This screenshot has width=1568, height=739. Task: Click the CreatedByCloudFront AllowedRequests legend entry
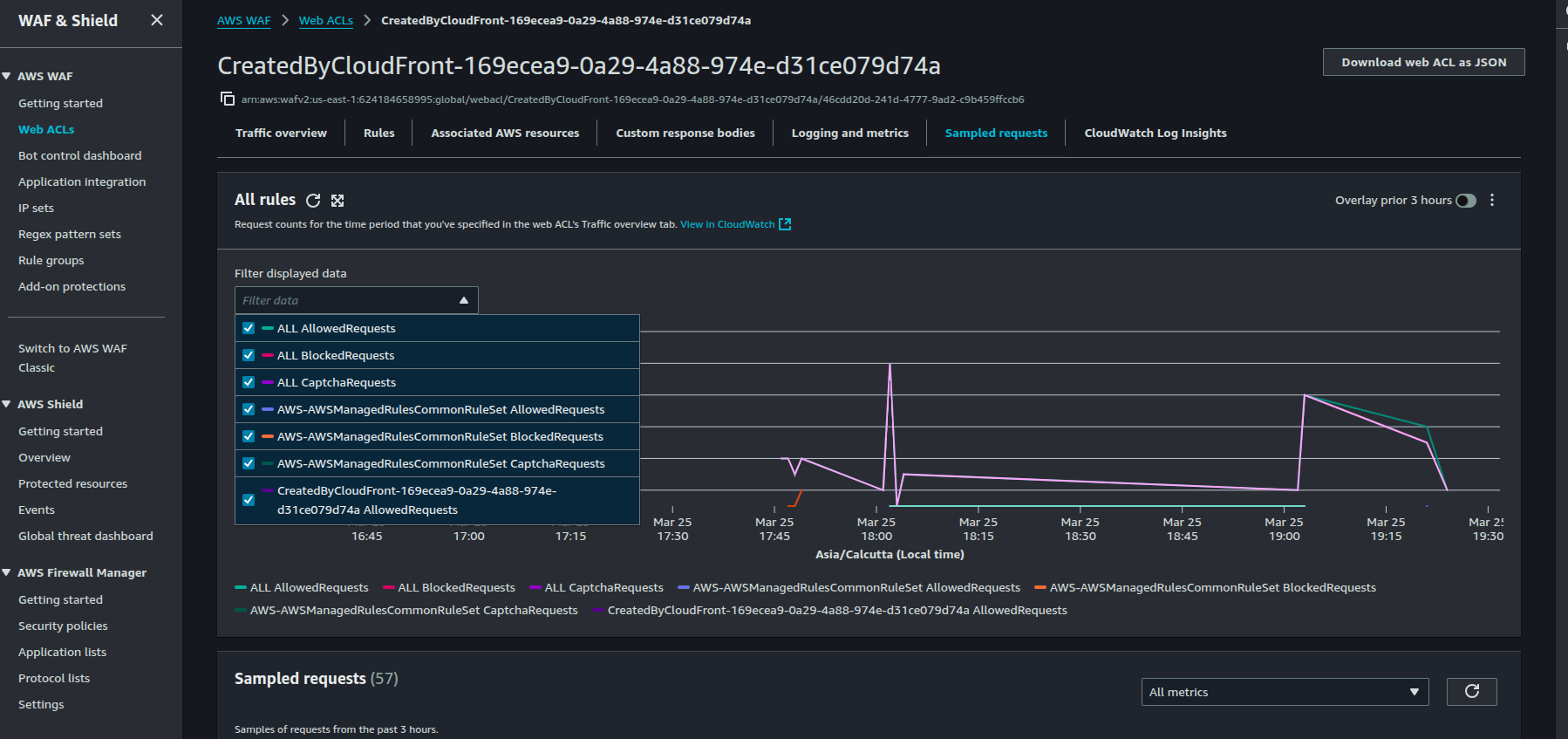tap(829, 611)
